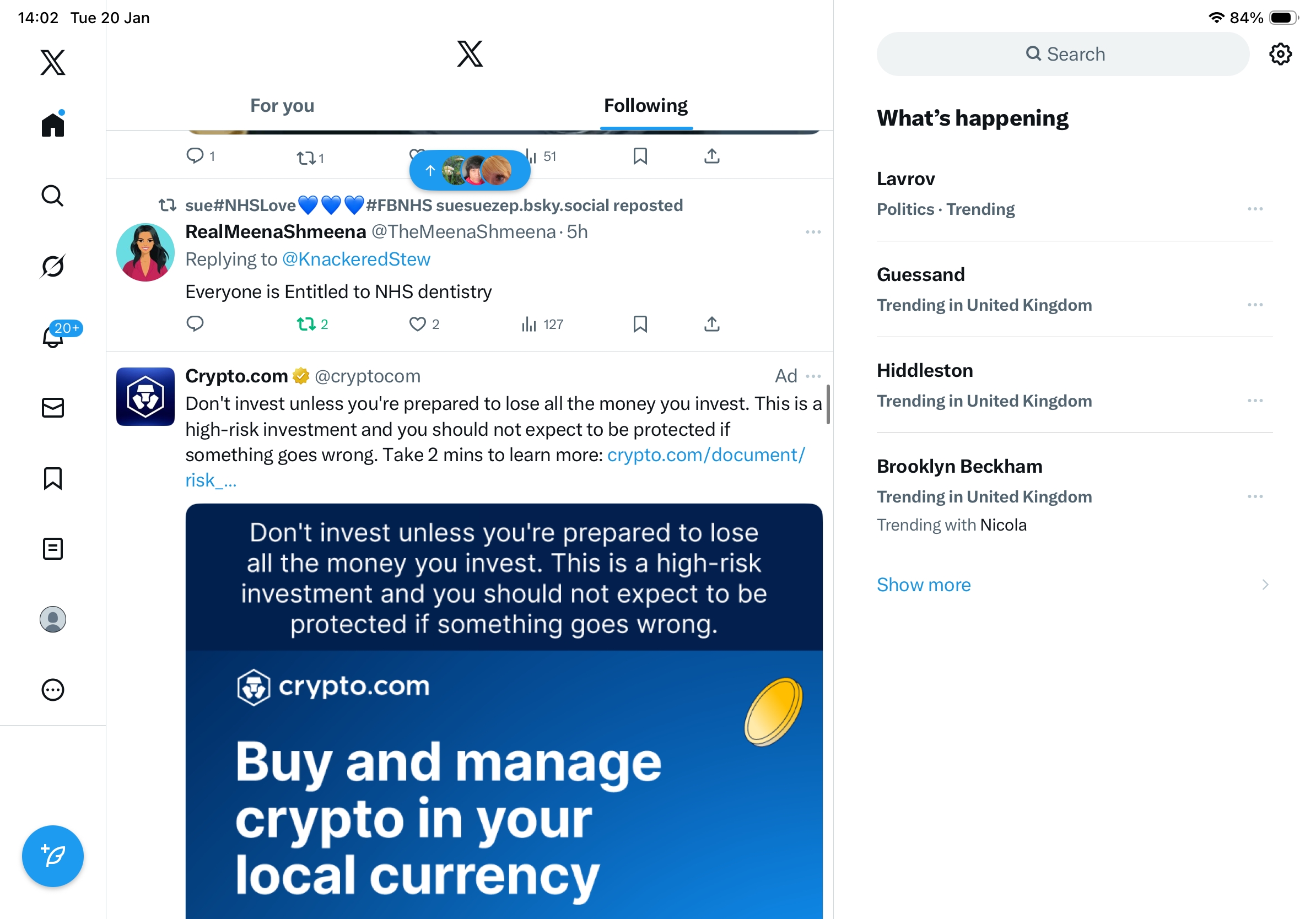Image resolution: width=1316 pixels, height=919 pixels.
Task: Open more options on Crypto.com ad
Action: (813, 376)
